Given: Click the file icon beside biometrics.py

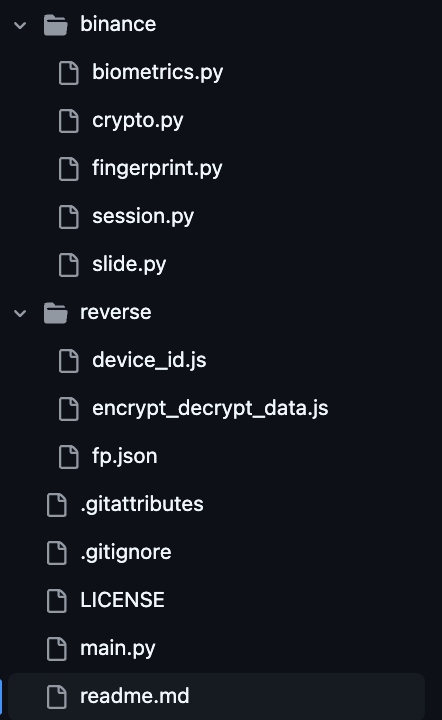Looking at the screenshot, I should tap(69, 73).
